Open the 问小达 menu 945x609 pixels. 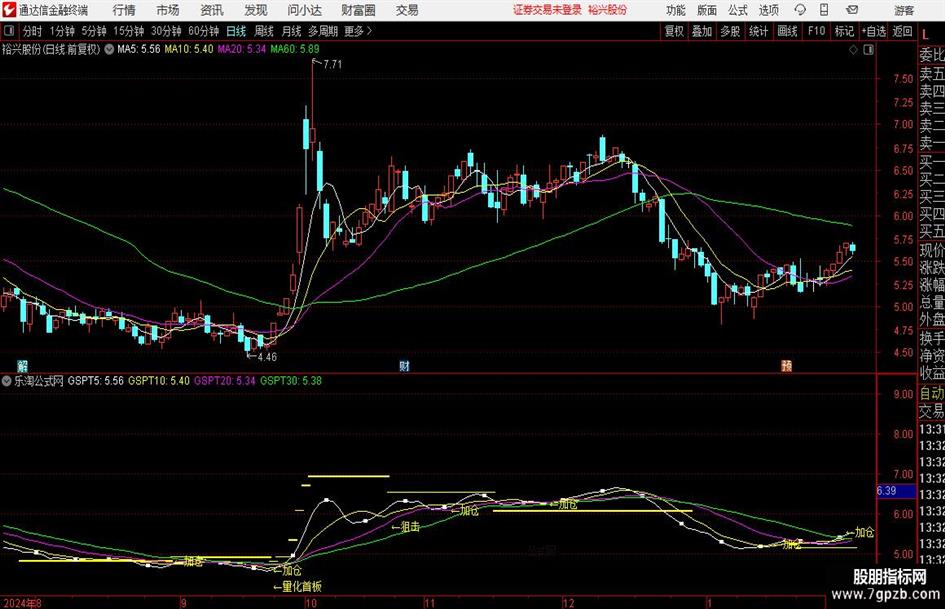pos(304,10)
